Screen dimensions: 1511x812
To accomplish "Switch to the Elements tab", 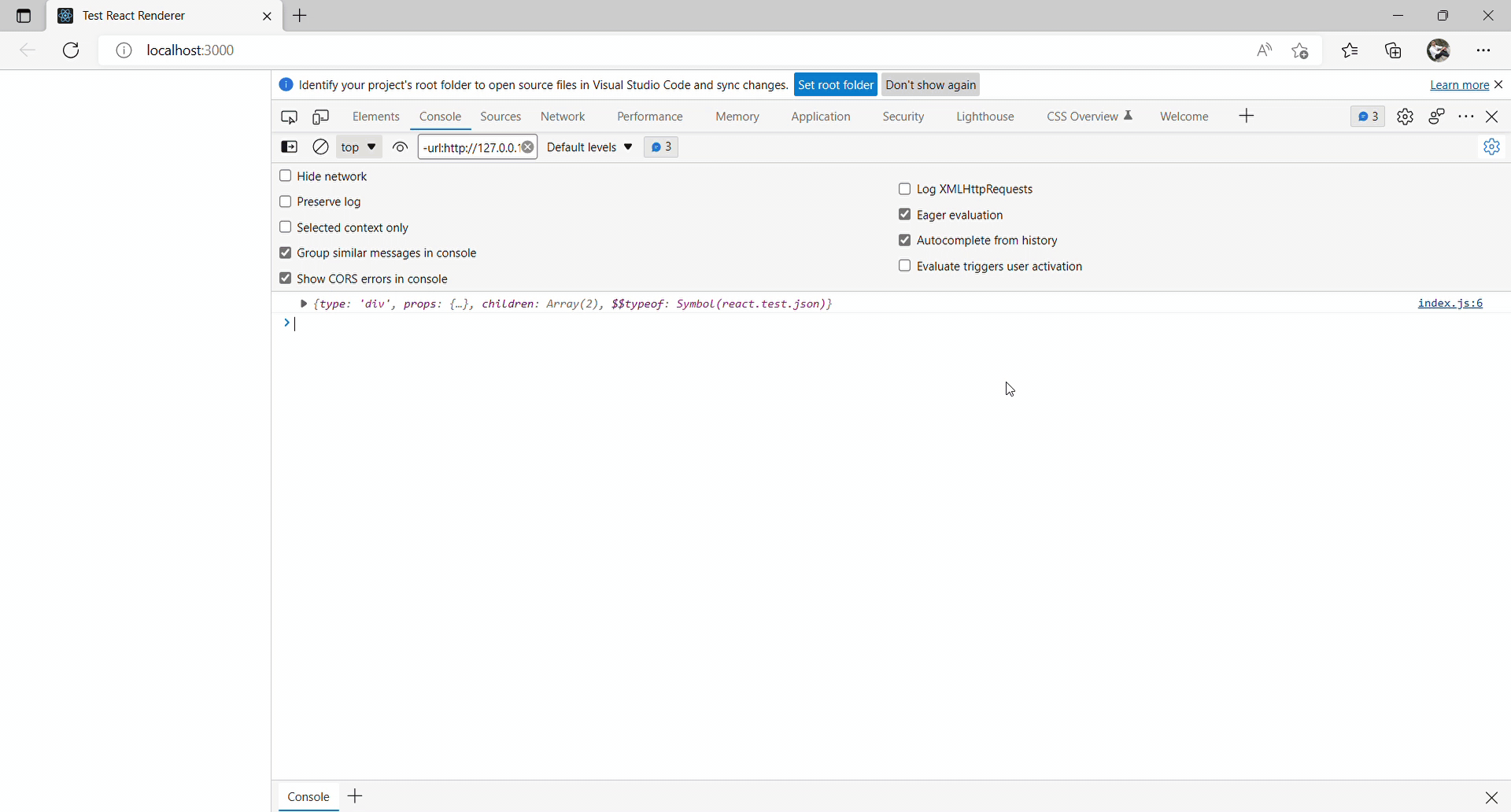I will 376,116.
